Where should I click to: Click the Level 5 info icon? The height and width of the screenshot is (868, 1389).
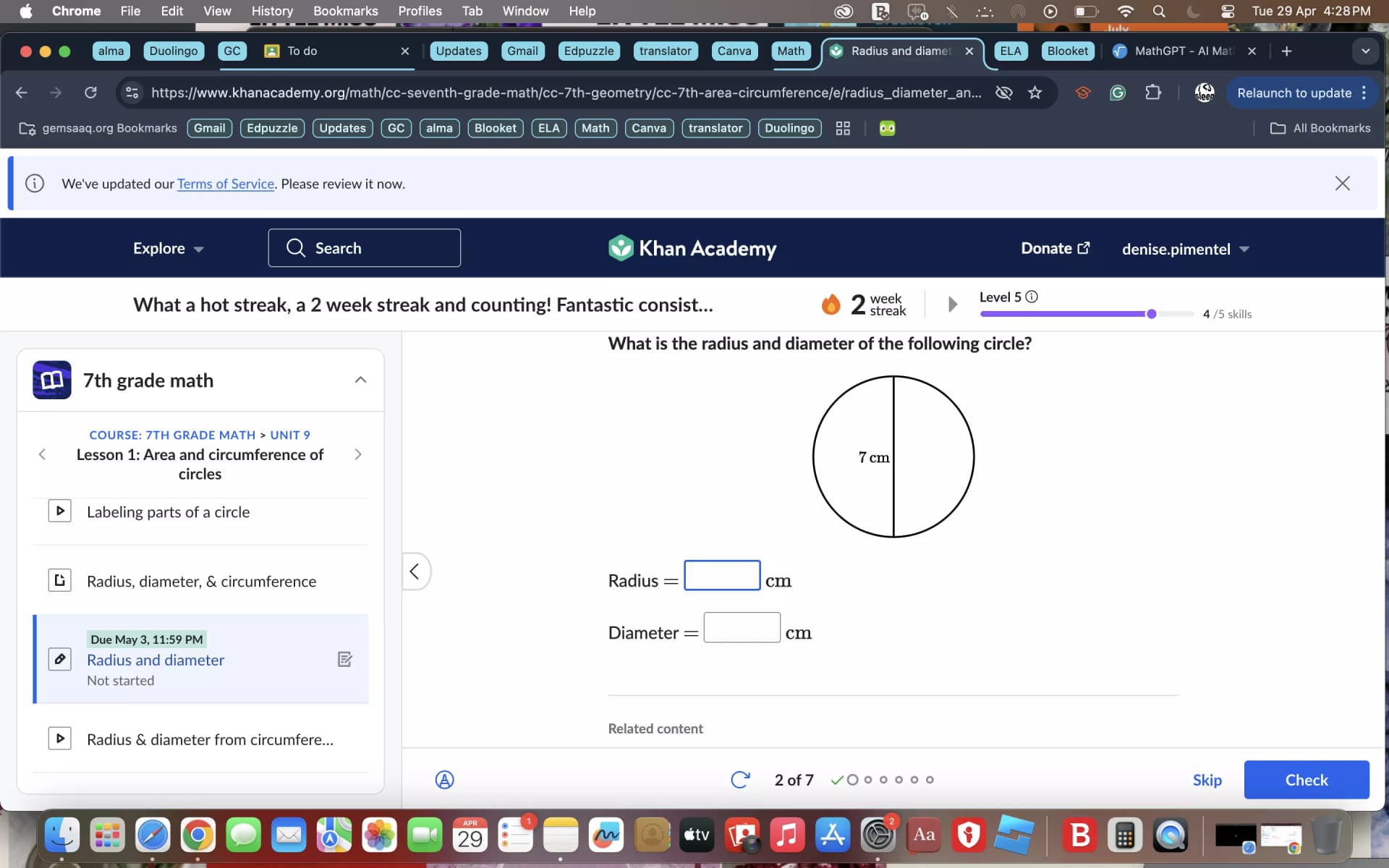click(x=1032, y=297)
